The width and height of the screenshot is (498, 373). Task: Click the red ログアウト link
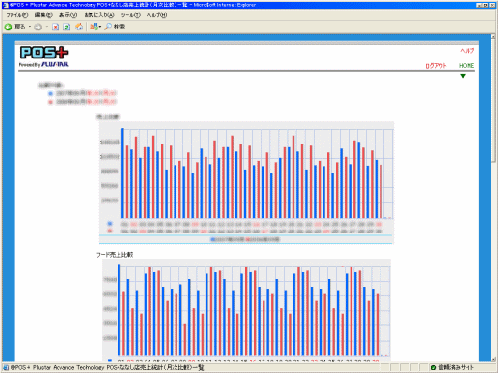click(436, 66)
